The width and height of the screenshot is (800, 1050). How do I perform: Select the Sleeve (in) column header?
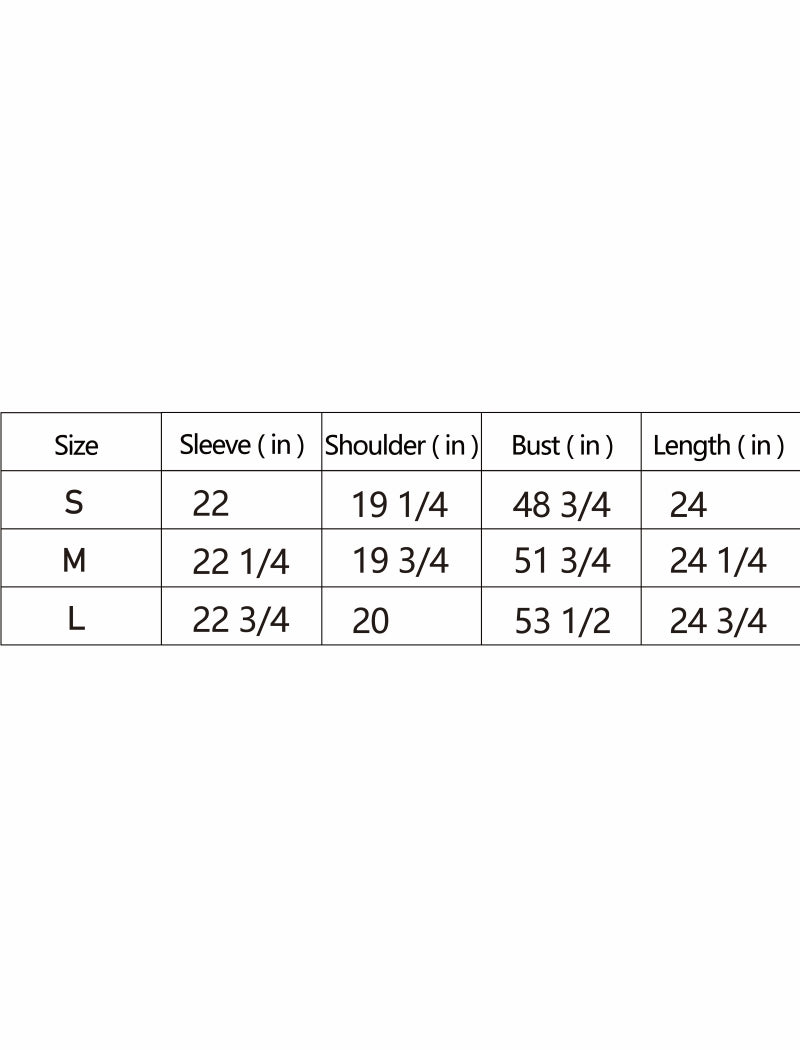pyautogui.click(x=241, y=445)
